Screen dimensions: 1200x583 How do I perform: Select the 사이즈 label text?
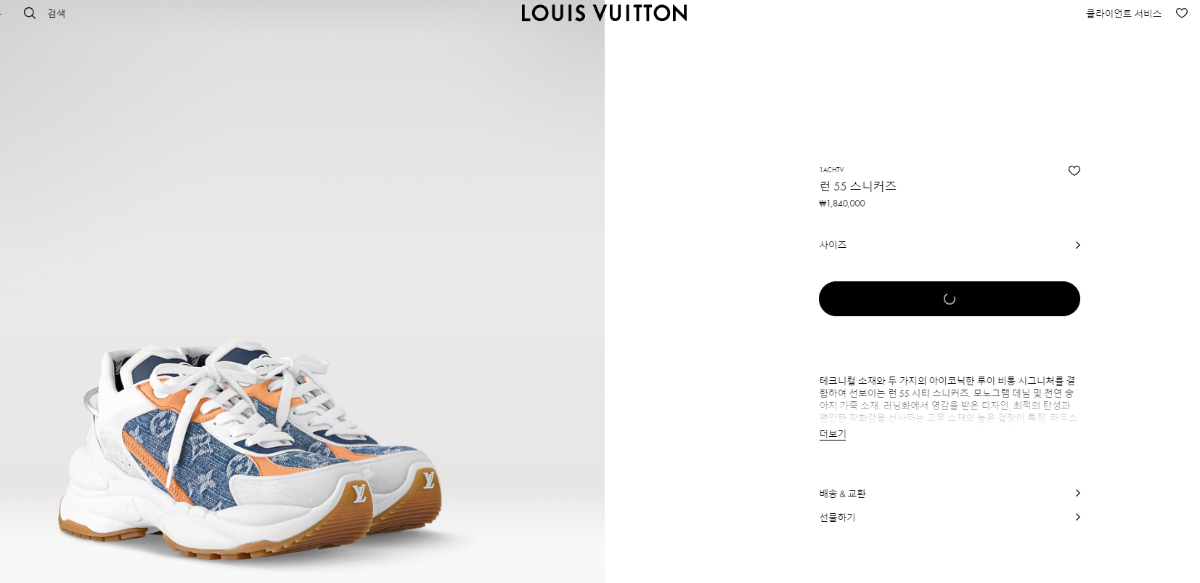click(833, 245)
